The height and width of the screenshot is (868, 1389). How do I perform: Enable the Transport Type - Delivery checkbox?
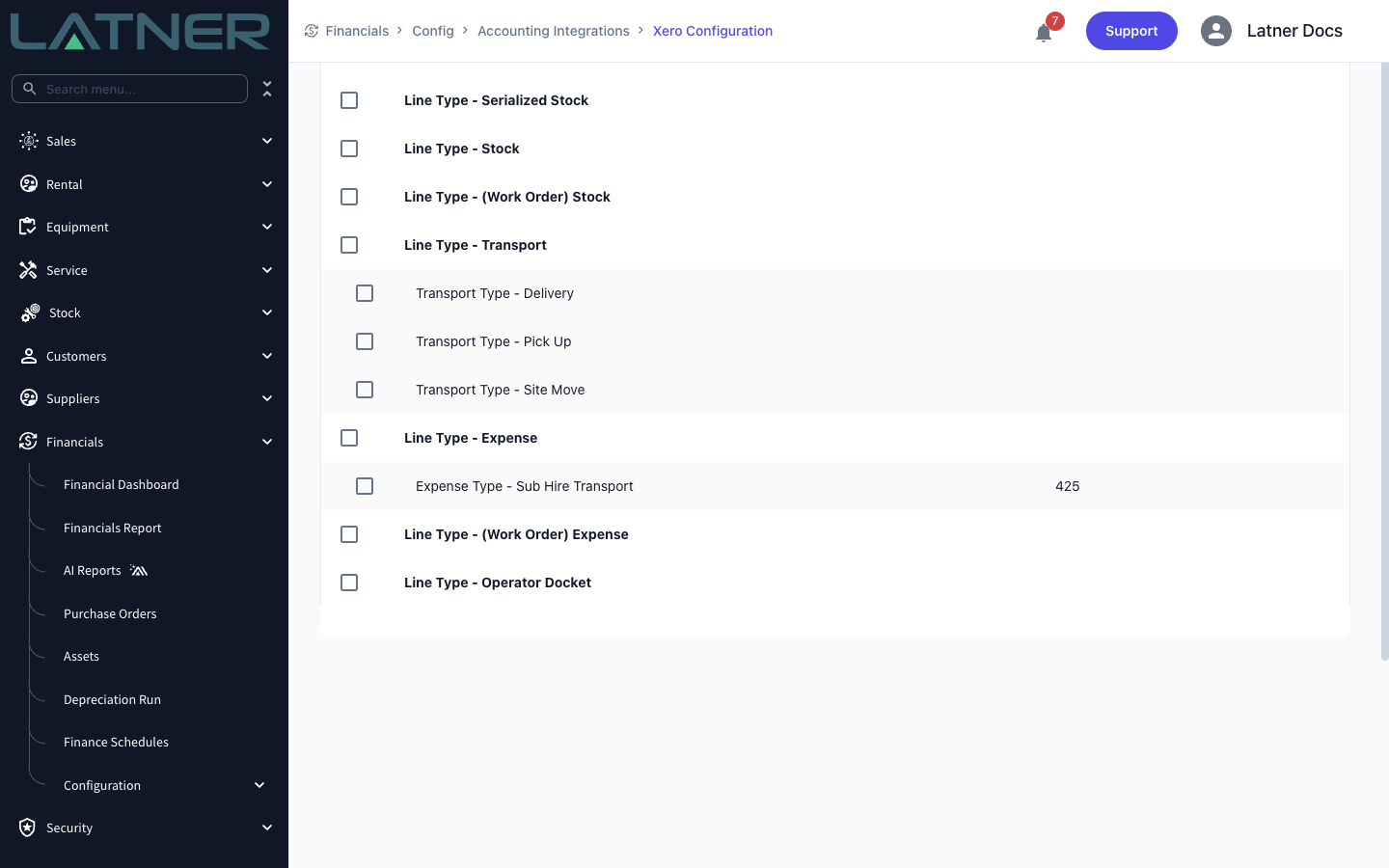pyautogui.click(x=365, y=293)
